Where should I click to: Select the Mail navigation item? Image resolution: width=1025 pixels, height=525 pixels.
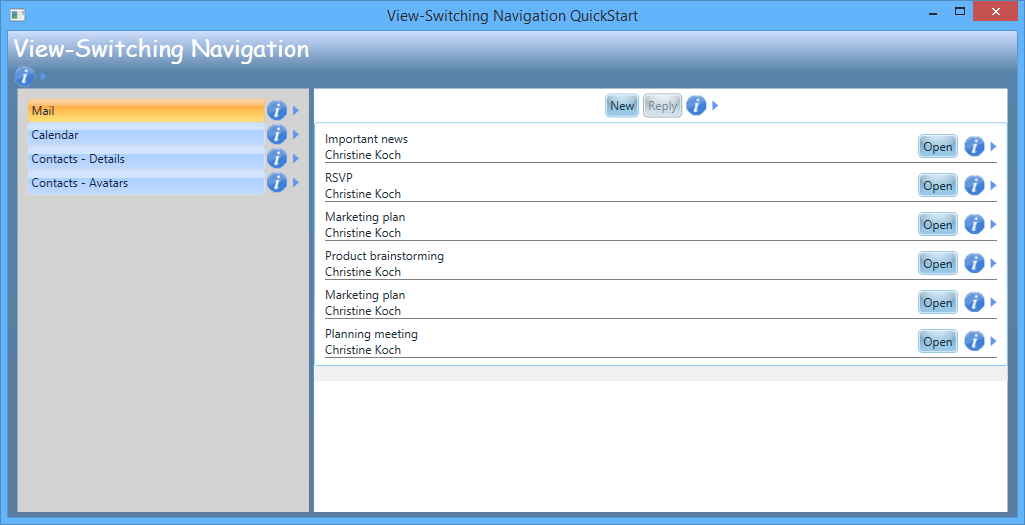(x=146, y=110)
